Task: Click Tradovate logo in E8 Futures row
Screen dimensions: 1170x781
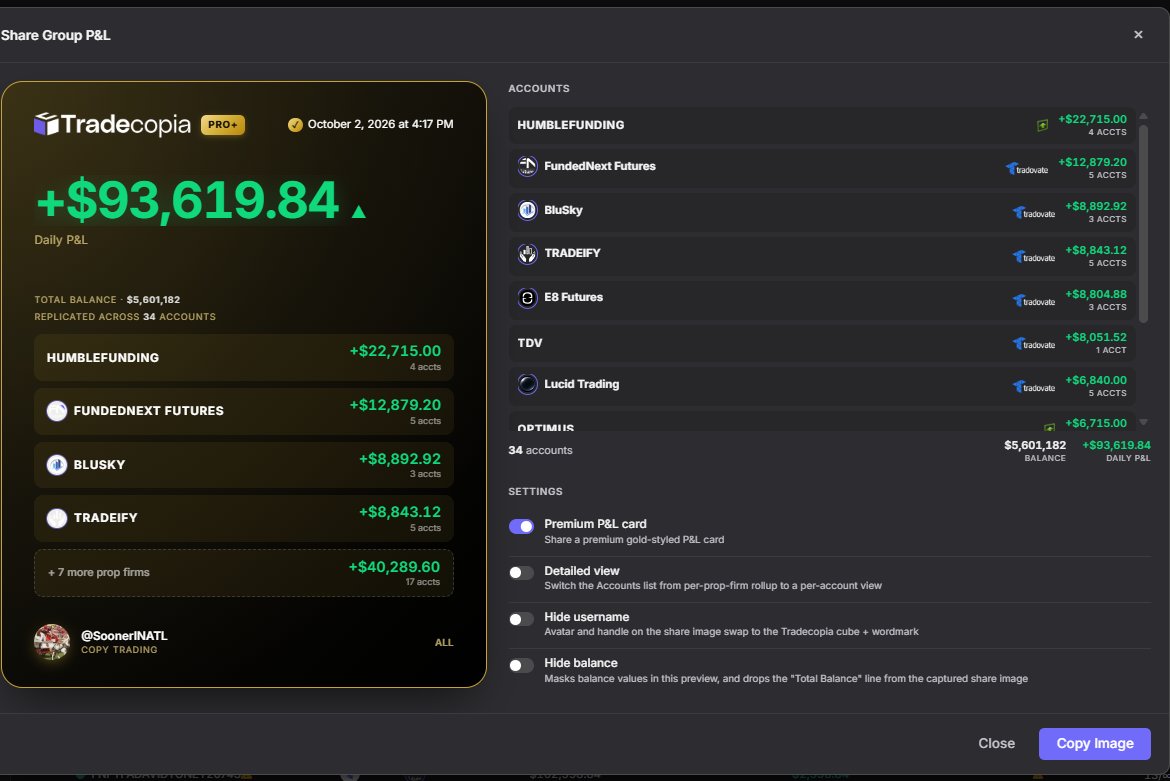Action: tap(1033, 301)
